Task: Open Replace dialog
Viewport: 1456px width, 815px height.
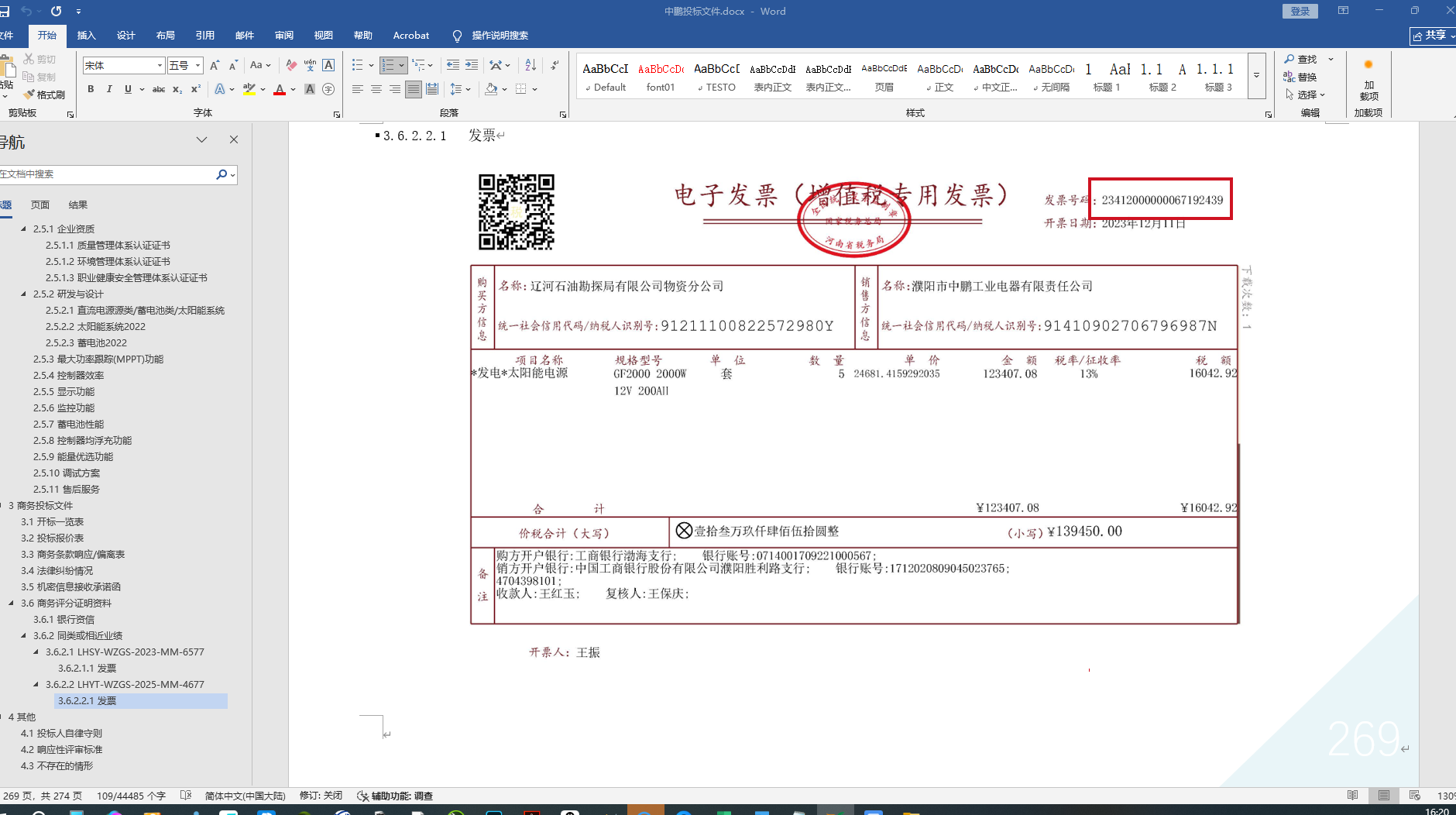Action: (1300, 77)
